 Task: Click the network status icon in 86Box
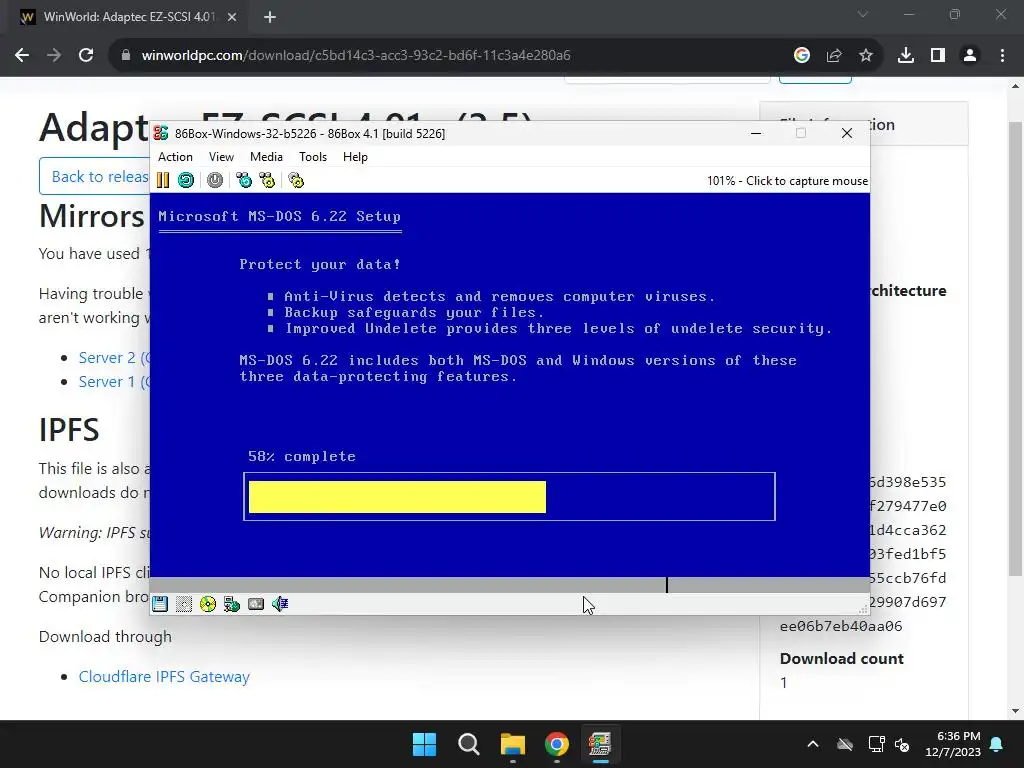point(232,604)
